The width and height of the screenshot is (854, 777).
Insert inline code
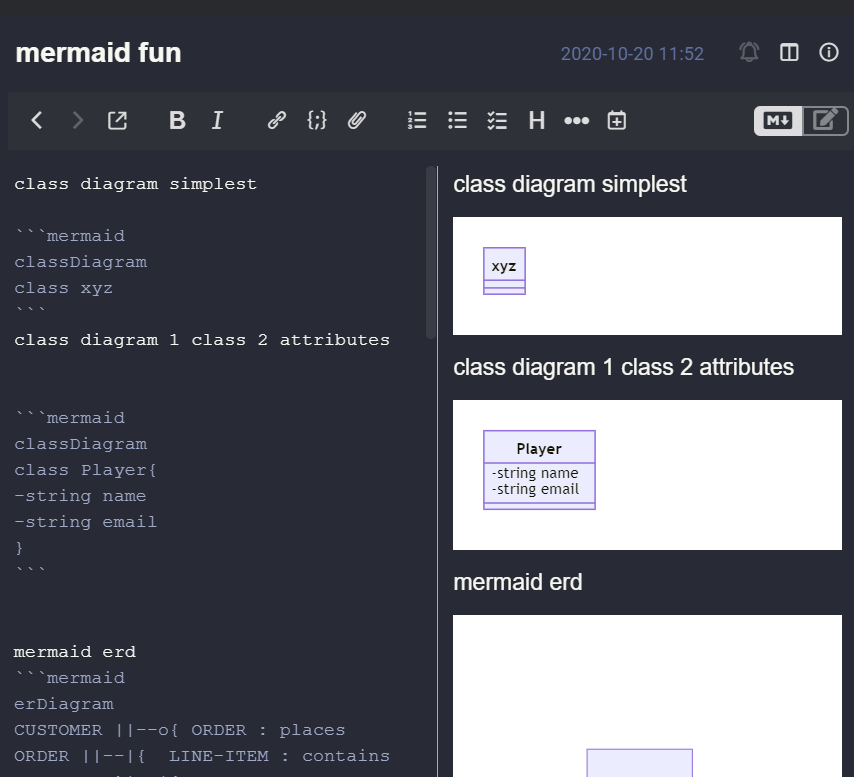[x=316, y=120]
